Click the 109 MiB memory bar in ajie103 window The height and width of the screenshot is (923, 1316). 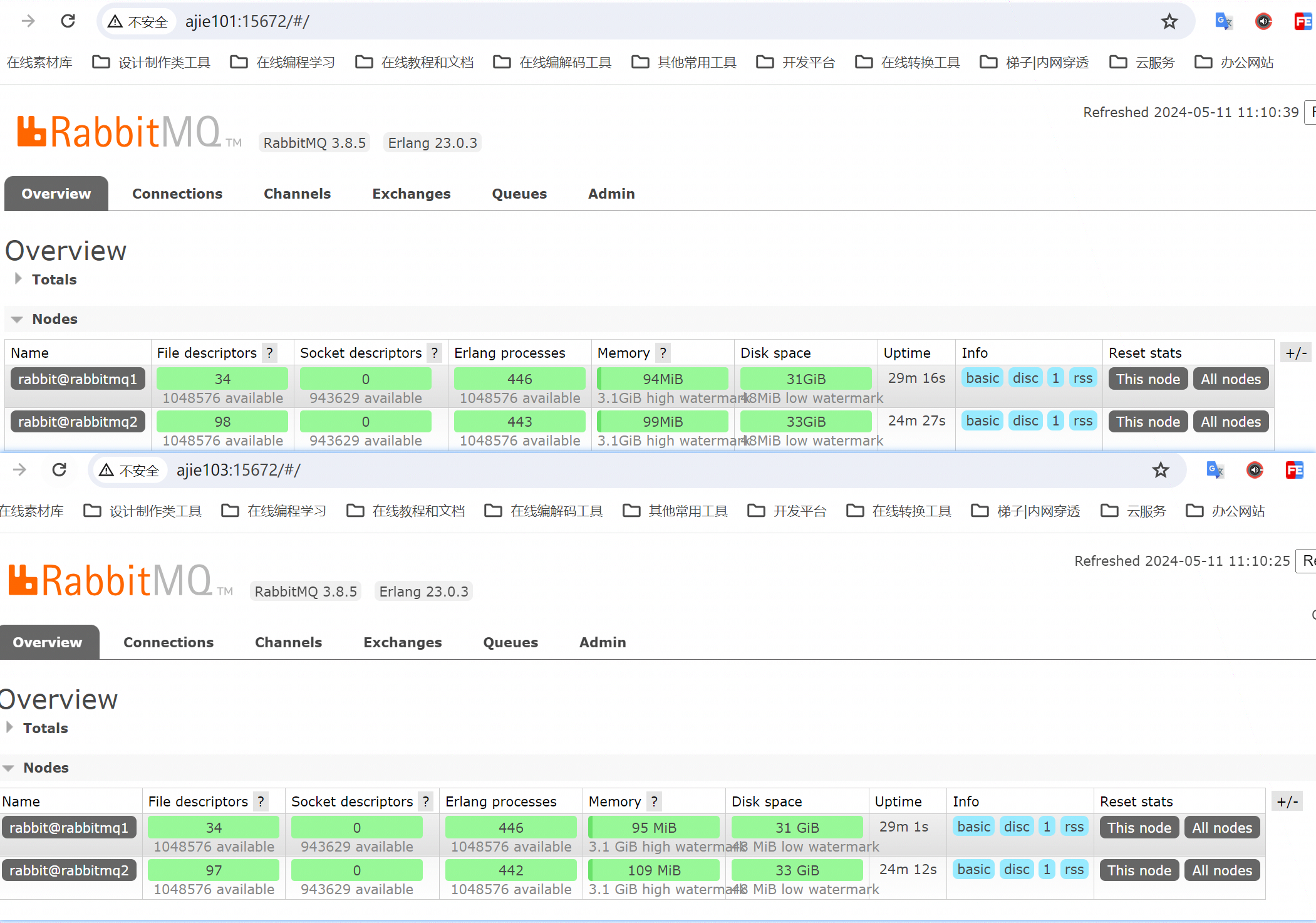point(654,870)
